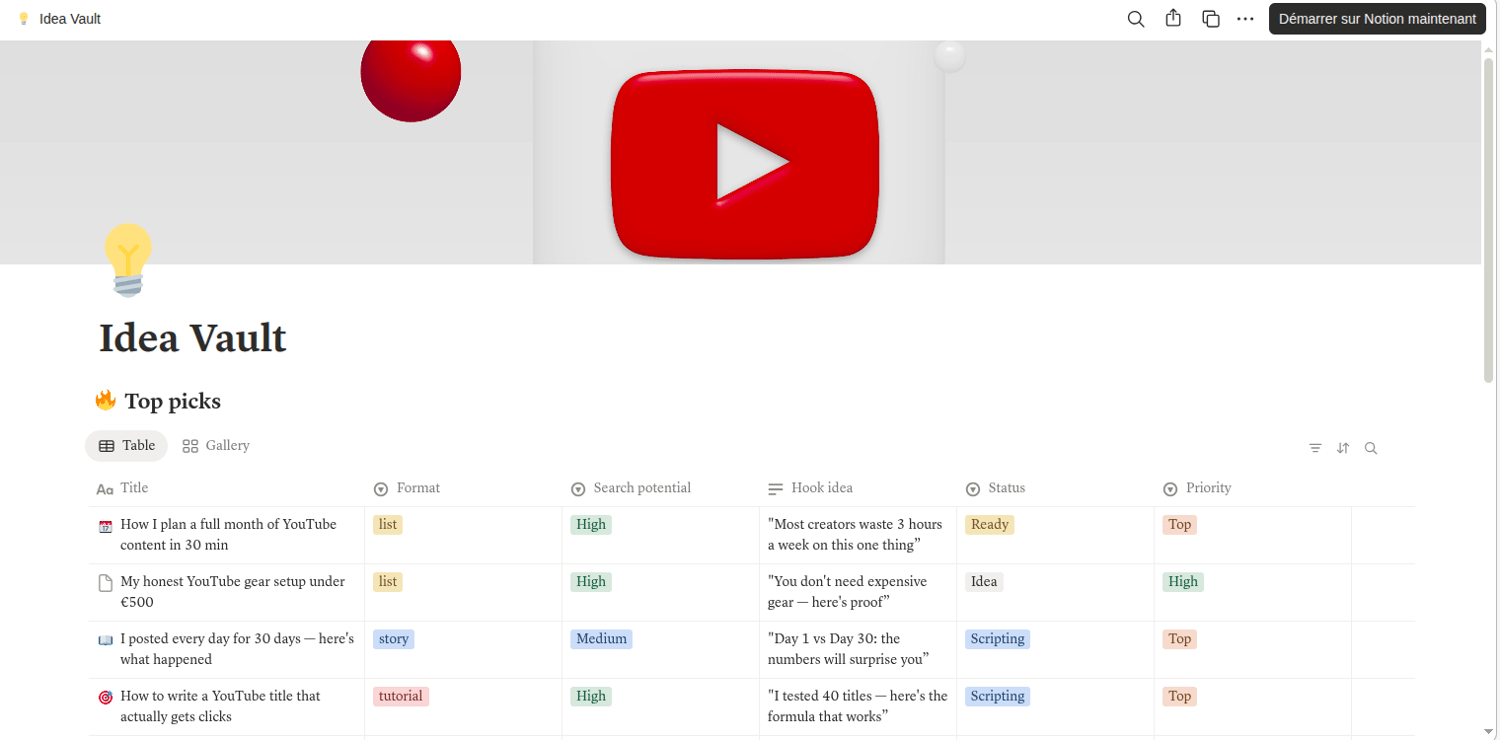Open the database filter icon
1500x740 pixels.
1315,448
